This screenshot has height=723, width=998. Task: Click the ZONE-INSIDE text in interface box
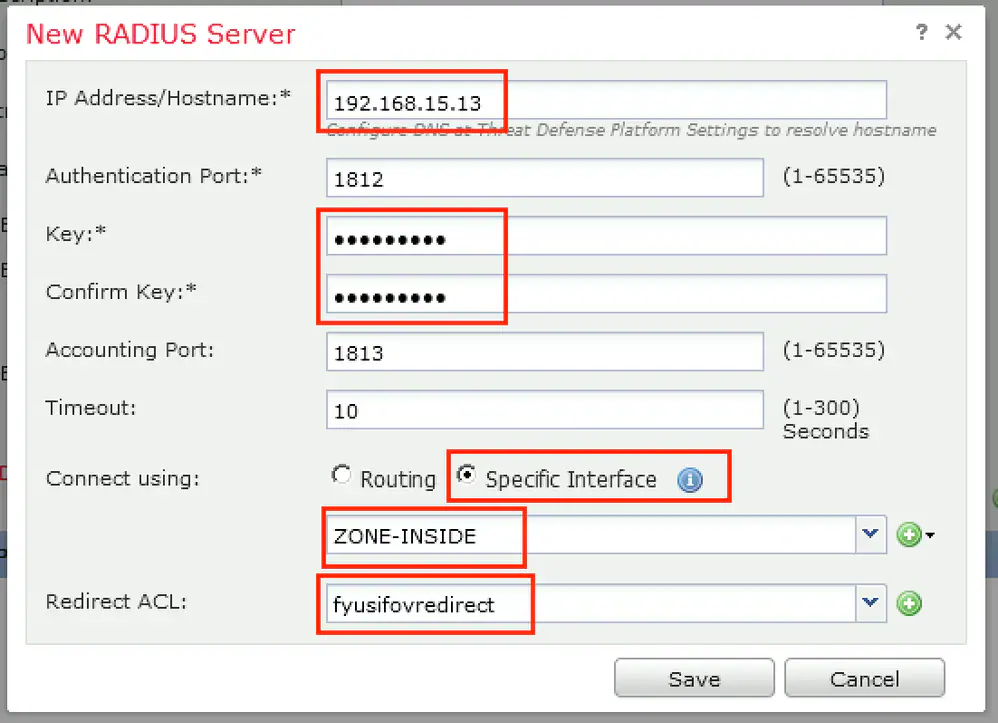tap(405, 536)
